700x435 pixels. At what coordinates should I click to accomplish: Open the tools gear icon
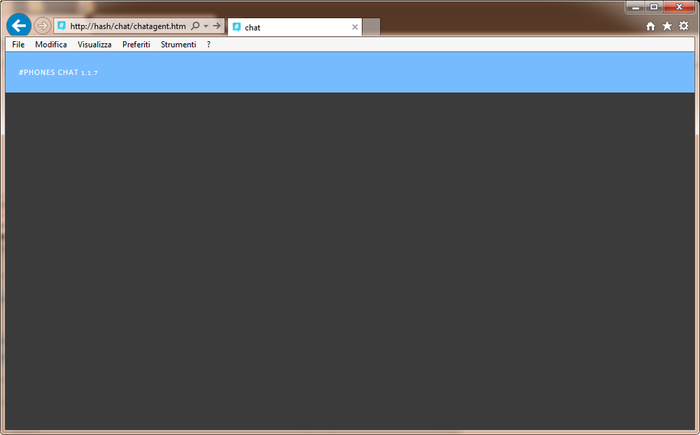tap(683, 26)
